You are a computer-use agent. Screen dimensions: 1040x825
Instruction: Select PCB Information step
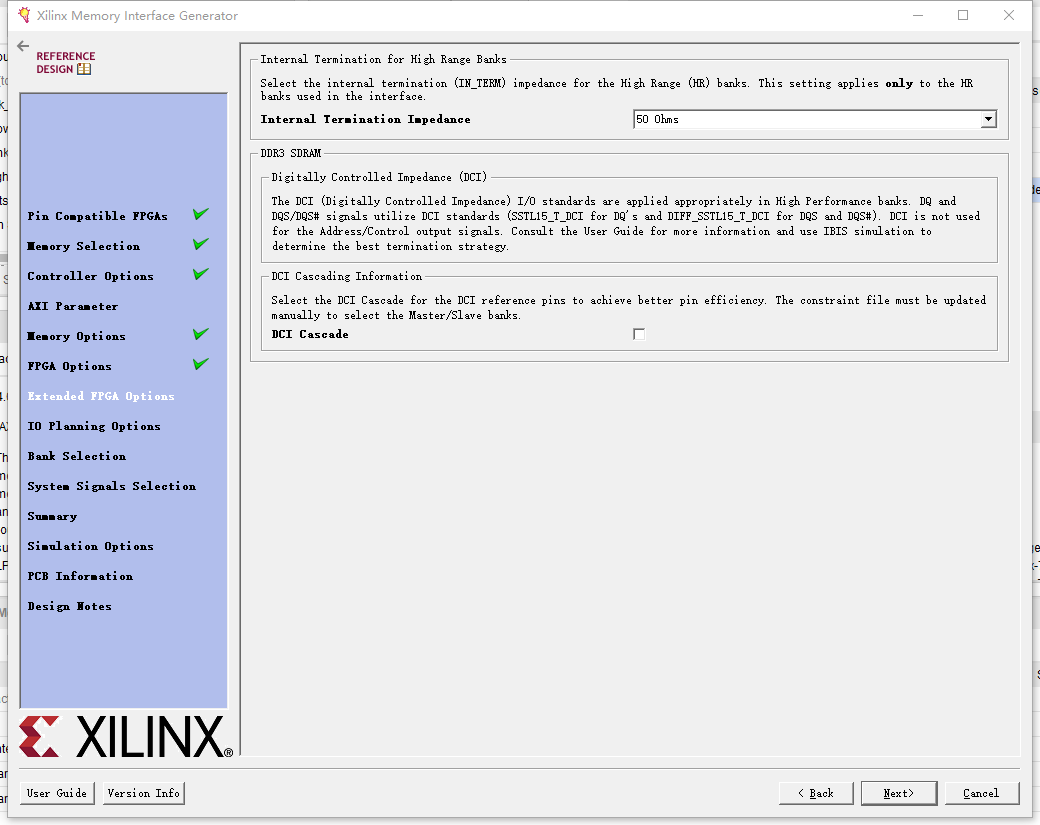[x=80, y=576]
